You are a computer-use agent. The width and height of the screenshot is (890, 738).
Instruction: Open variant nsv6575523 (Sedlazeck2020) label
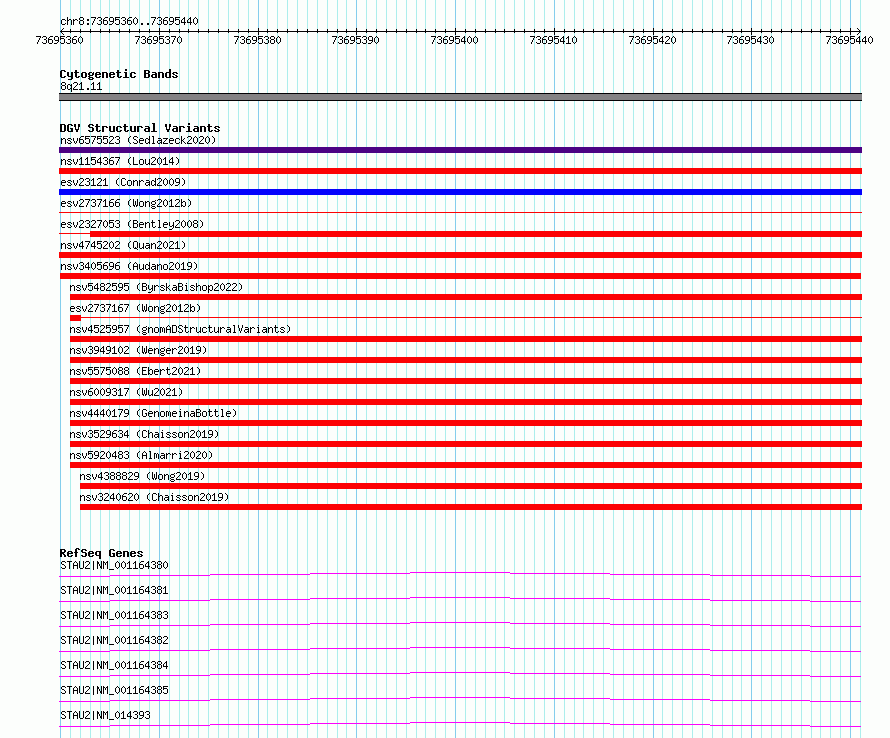138,140
